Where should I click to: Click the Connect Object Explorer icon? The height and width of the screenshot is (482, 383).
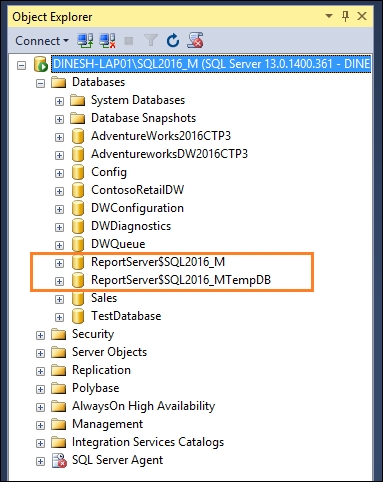(85, 41)
